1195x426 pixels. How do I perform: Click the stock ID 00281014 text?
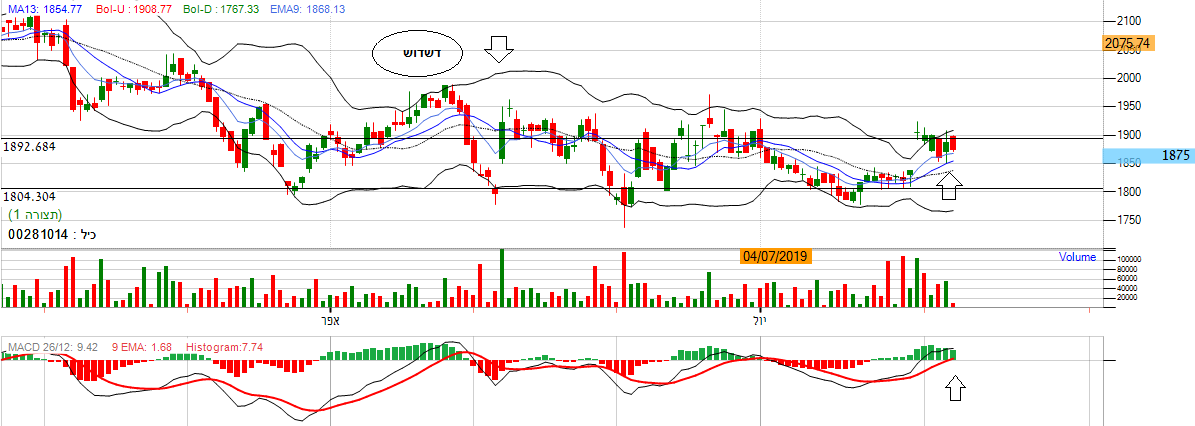(38, 233)
